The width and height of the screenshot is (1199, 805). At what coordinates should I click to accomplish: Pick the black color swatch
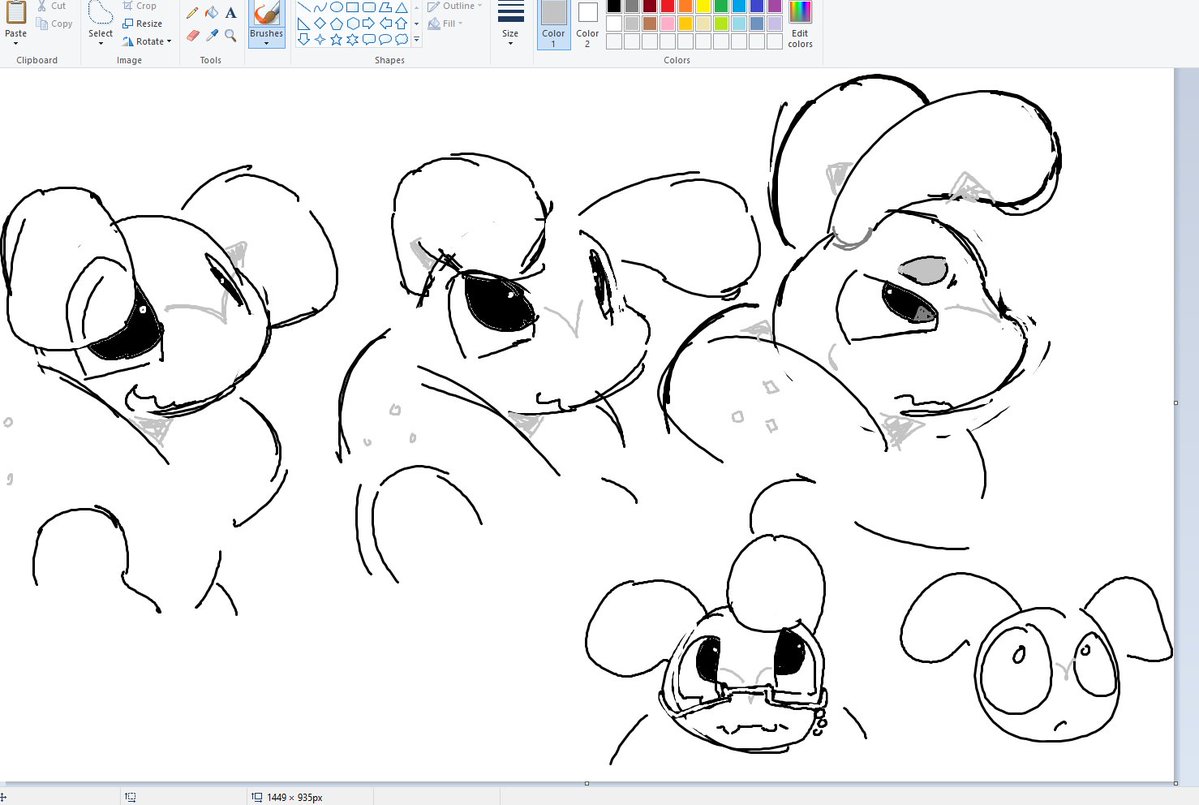pos(614,6)
